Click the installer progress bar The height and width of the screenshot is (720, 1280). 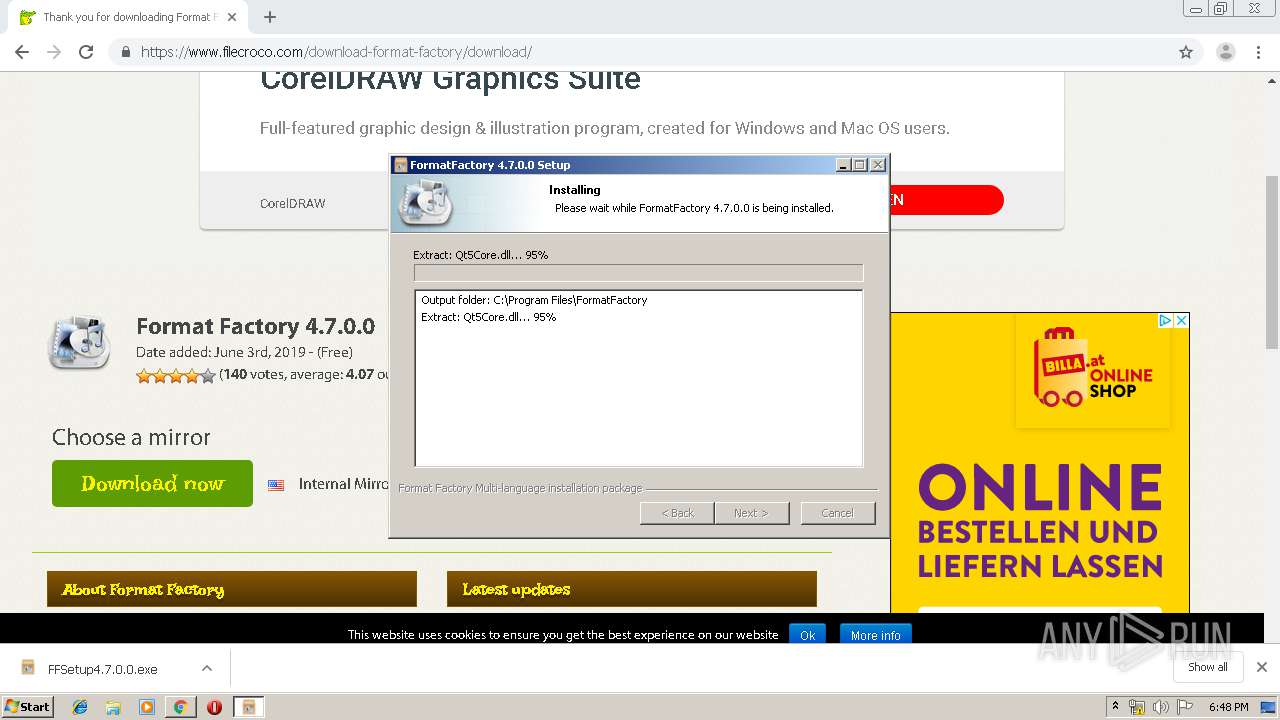click(638, 273)
